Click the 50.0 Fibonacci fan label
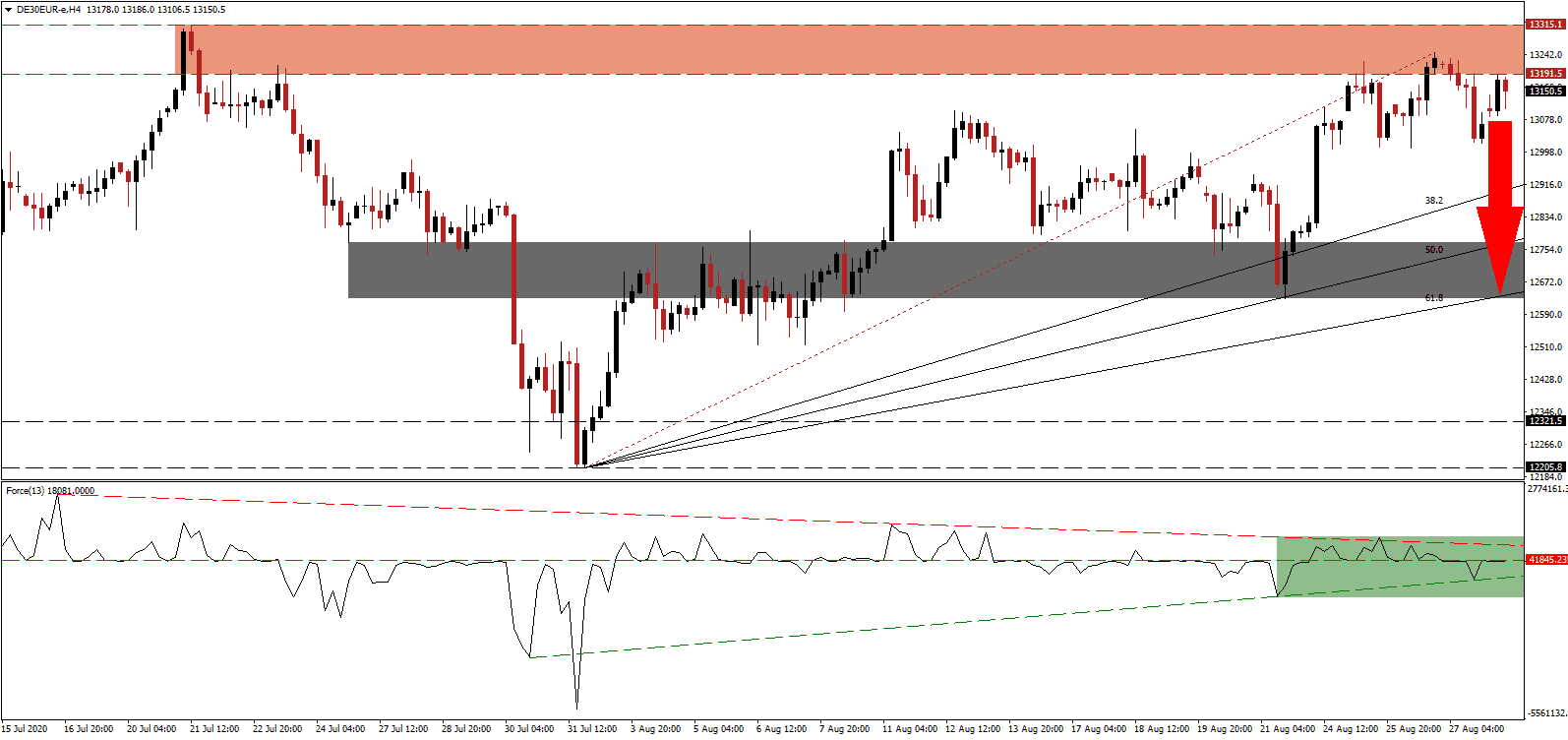 tap(1433, 250)
